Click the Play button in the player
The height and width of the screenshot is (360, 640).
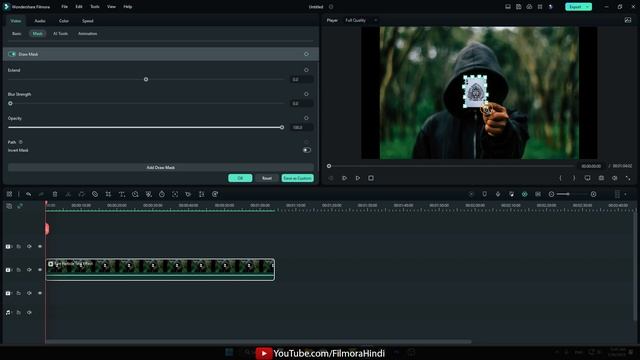pos(358,178)
